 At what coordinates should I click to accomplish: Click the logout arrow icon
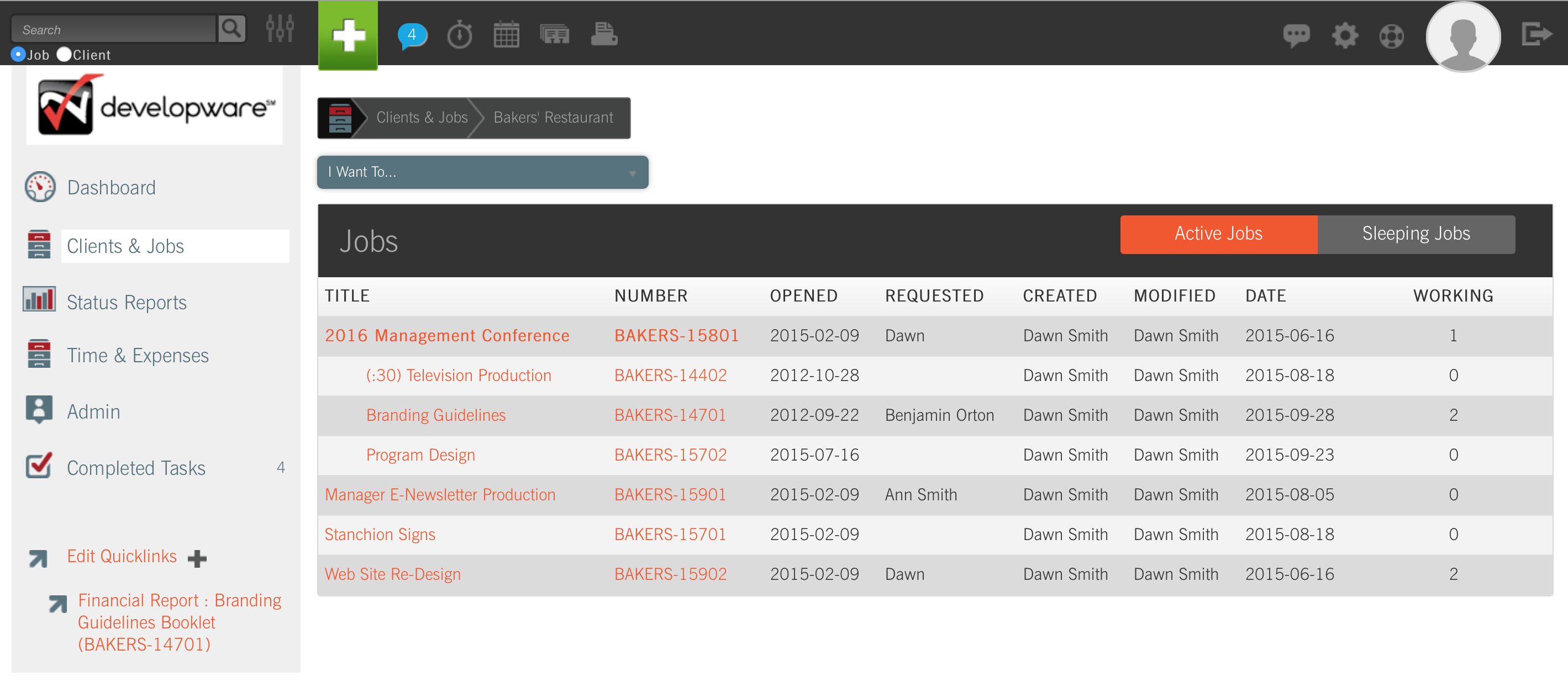pyautogui.click(x=1536, y=34)
